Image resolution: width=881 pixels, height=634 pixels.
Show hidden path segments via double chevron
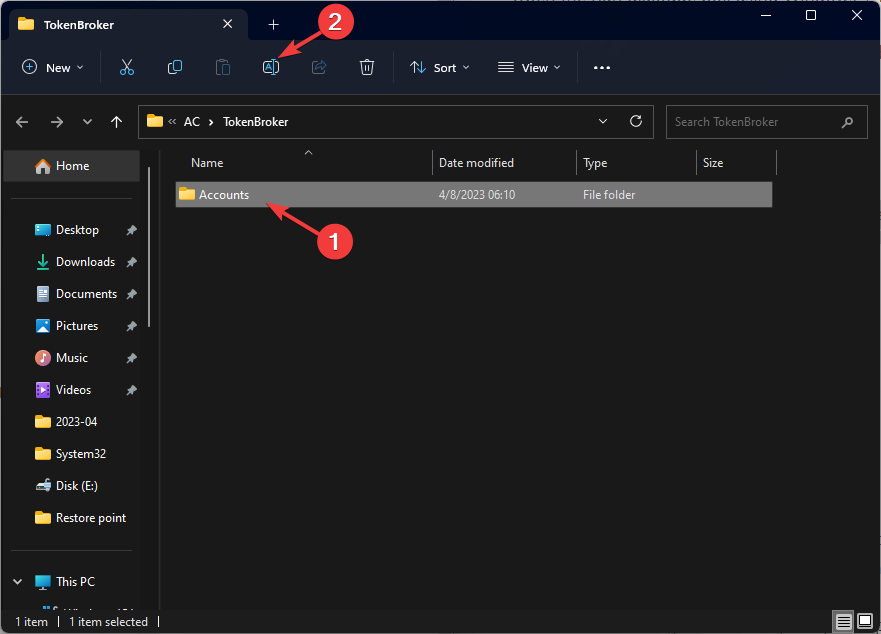[x=172, y=121]
